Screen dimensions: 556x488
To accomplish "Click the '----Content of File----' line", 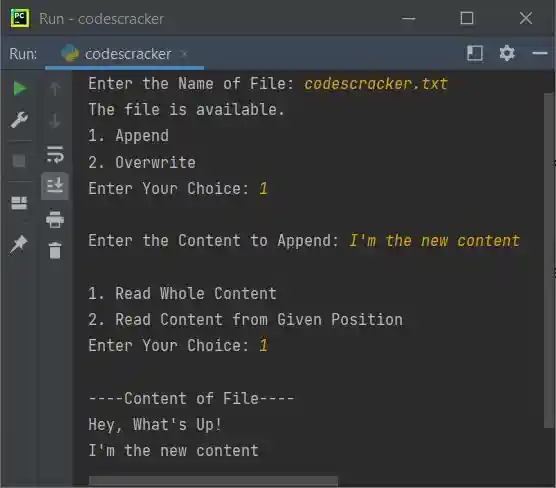I will (x=191, y=399).
